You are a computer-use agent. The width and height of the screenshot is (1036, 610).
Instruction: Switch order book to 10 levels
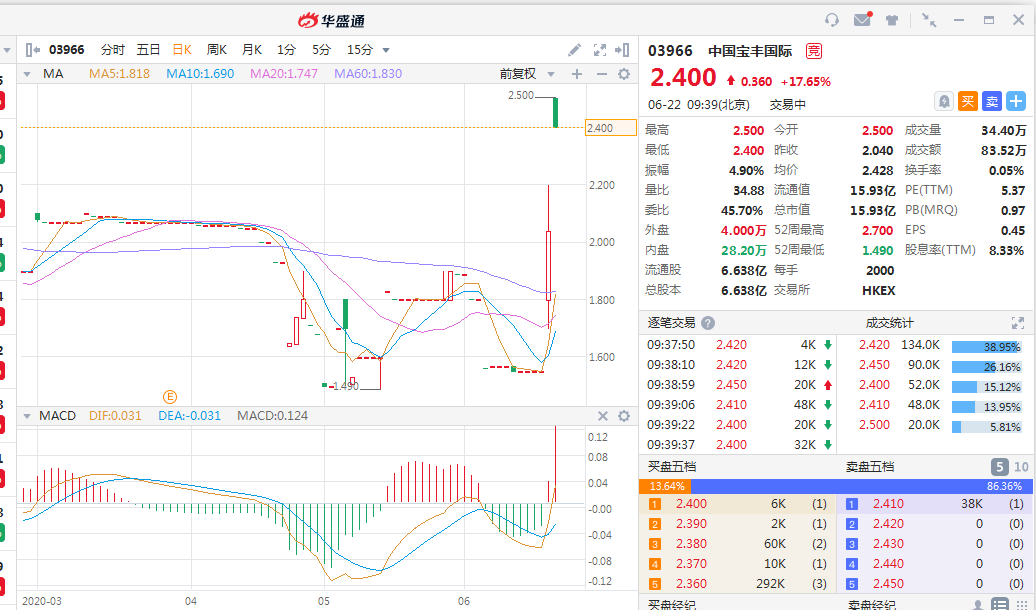[x=1021, y=466]
